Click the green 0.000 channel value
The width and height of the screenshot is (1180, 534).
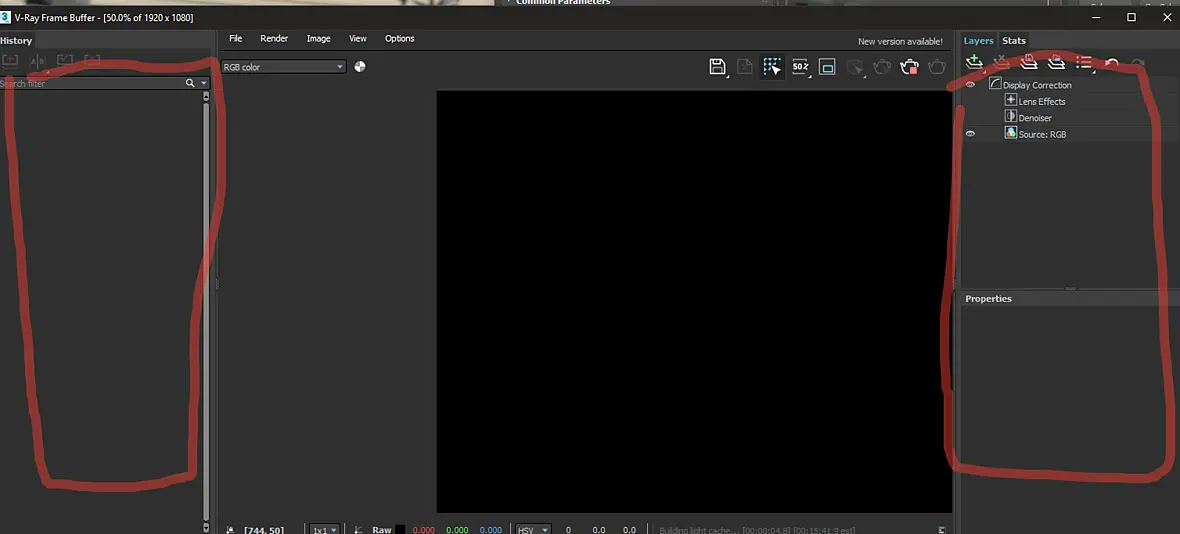[457, 530]
